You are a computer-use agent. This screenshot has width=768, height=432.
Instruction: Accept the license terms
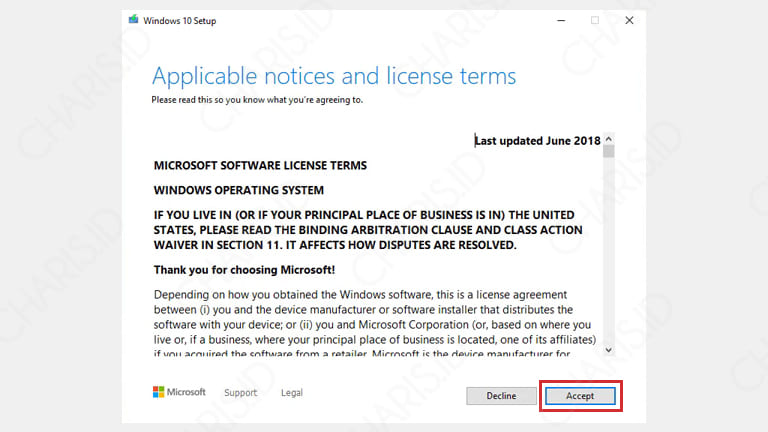tap(580, 396)
